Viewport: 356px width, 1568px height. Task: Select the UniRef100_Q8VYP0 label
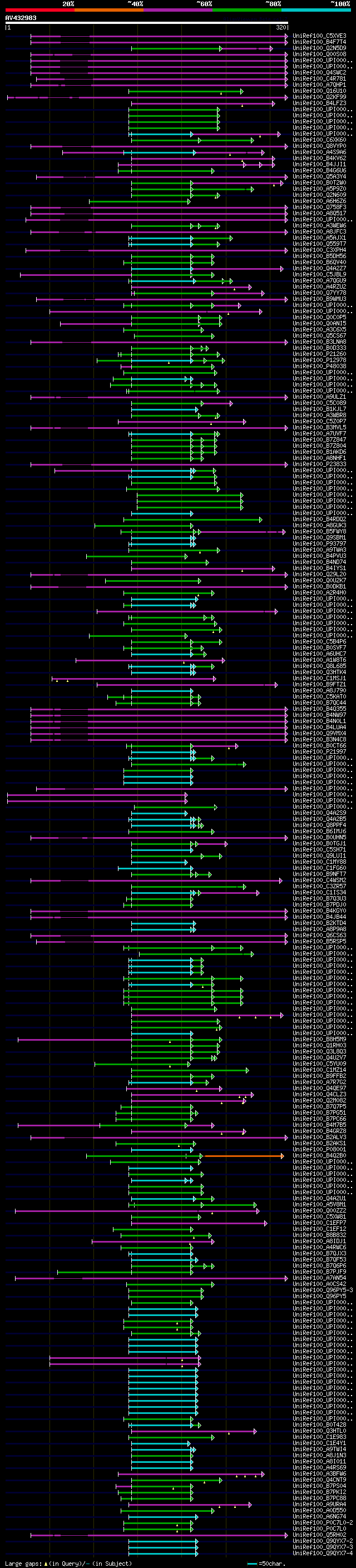tap(319, 146)
